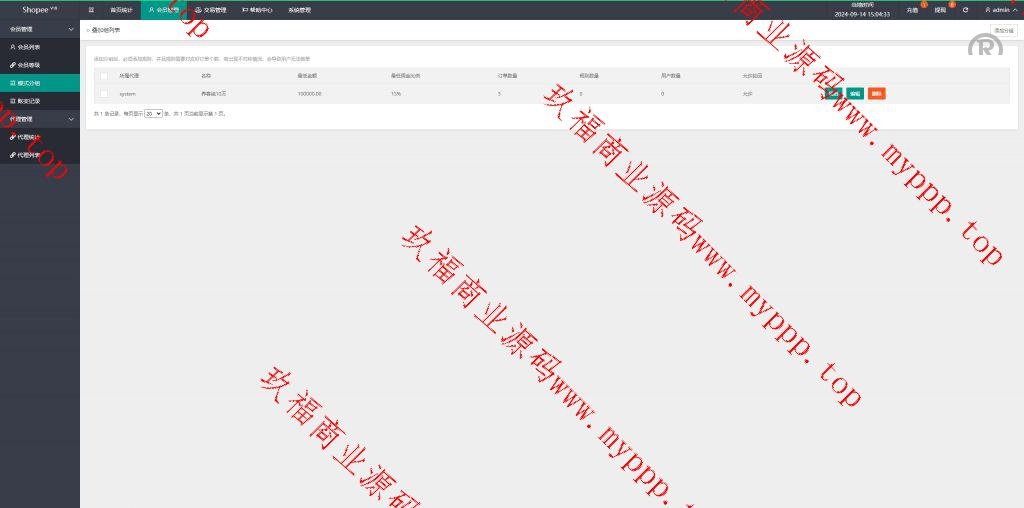Open 会员列表 from the sidebar
Image resolution: width=1024 pixels, height=508 pixels.
pyautogui.click(x=28, y=47)
